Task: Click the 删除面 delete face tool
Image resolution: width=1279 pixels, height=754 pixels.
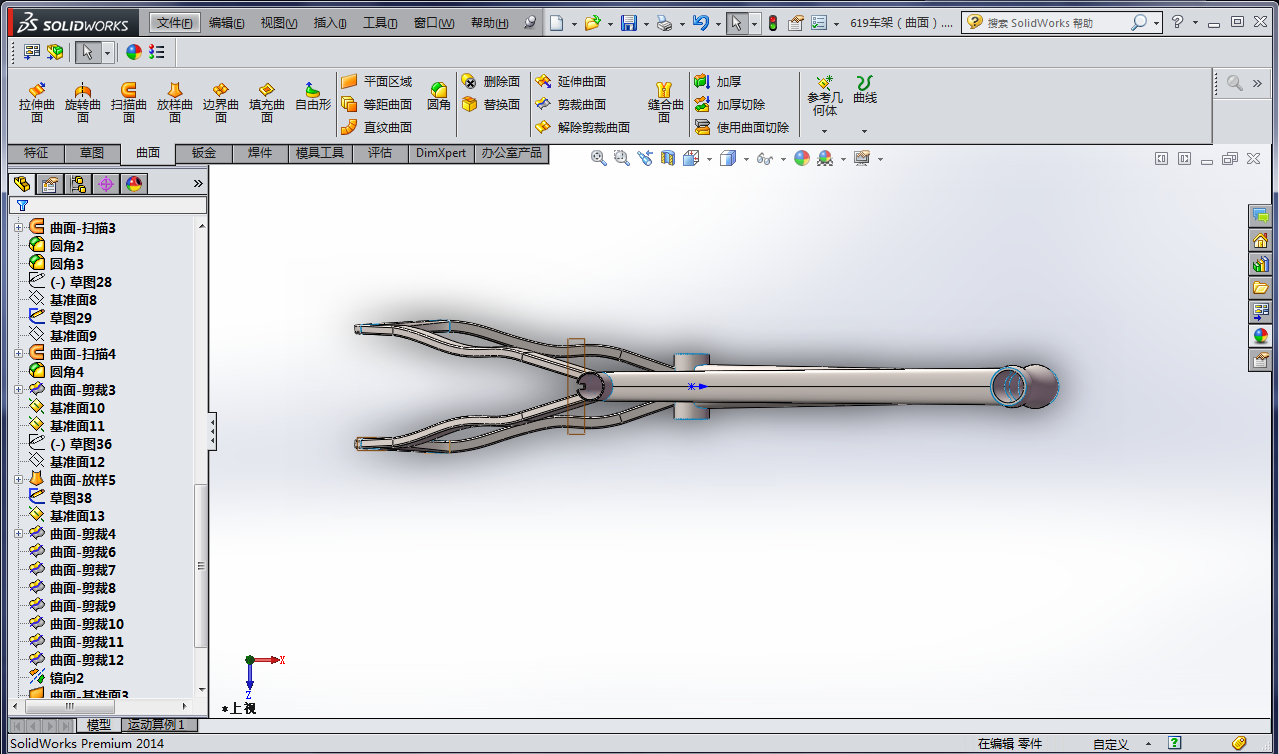Action: (x=490, y=81)
